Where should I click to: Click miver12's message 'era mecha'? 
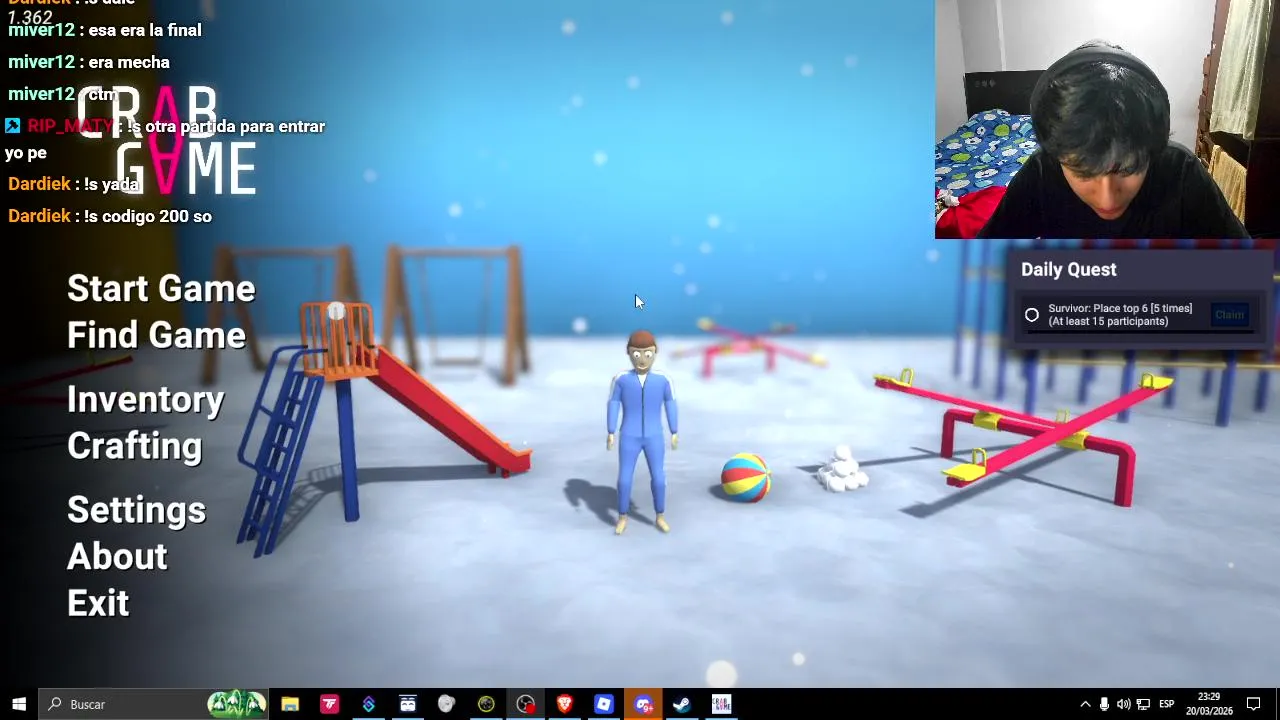129,62
